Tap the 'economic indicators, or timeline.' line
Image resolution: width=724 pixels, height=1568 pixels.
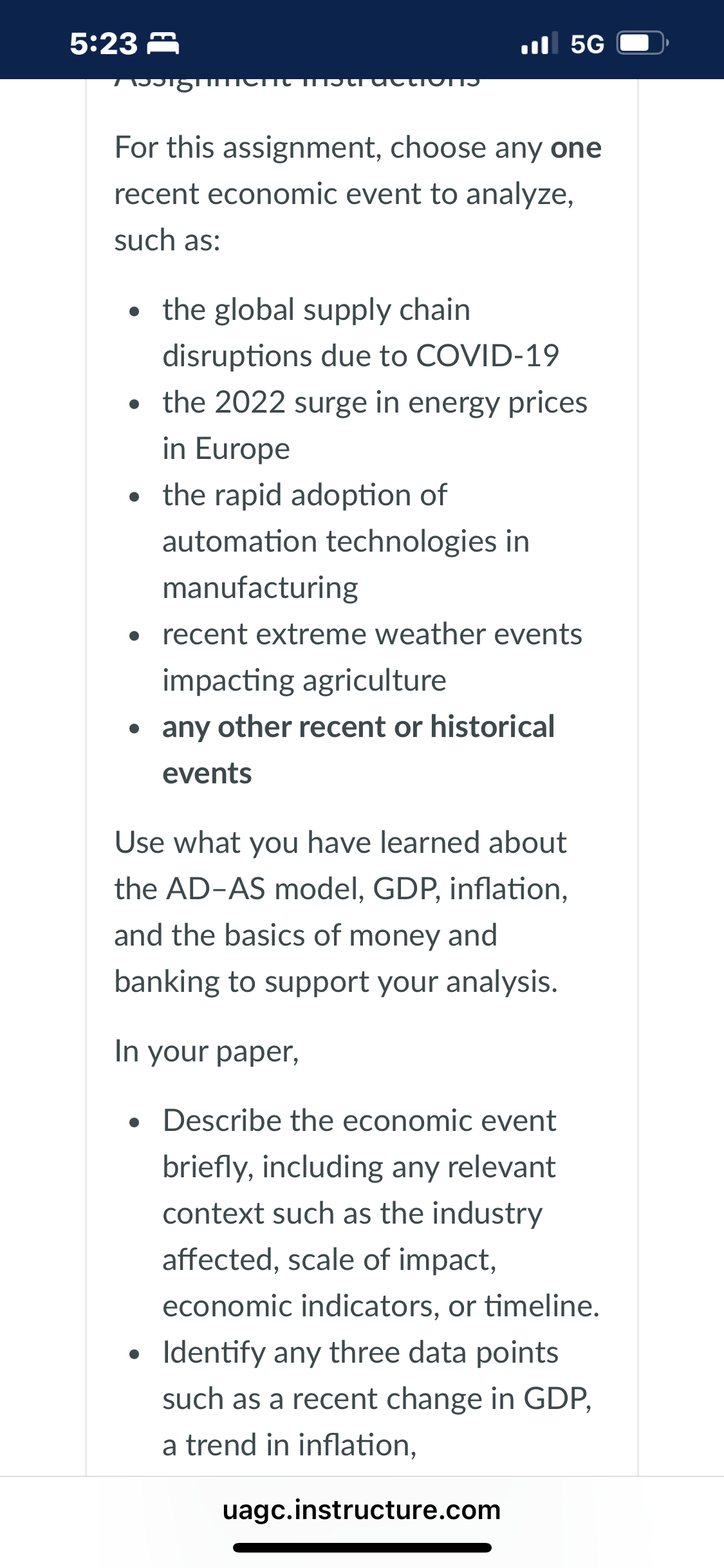tap(381, 1306)
